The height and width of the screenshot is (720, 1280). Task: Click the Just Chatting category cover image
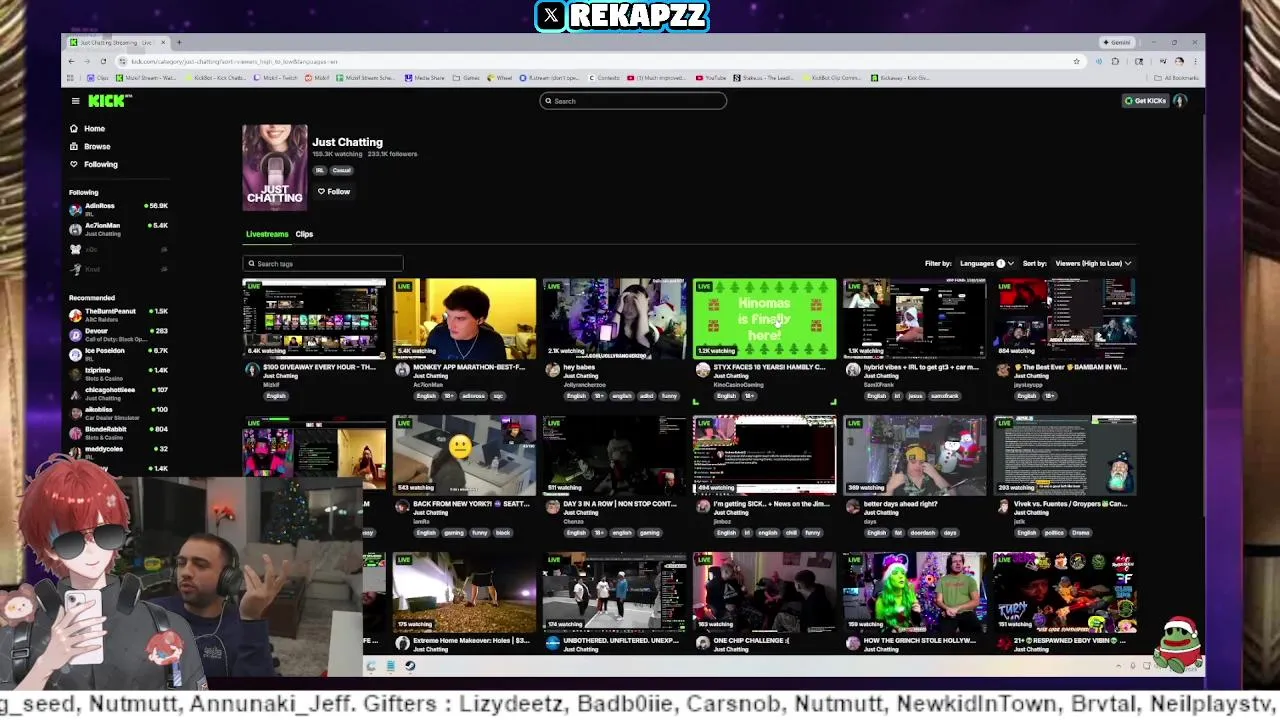coord(275,167)
